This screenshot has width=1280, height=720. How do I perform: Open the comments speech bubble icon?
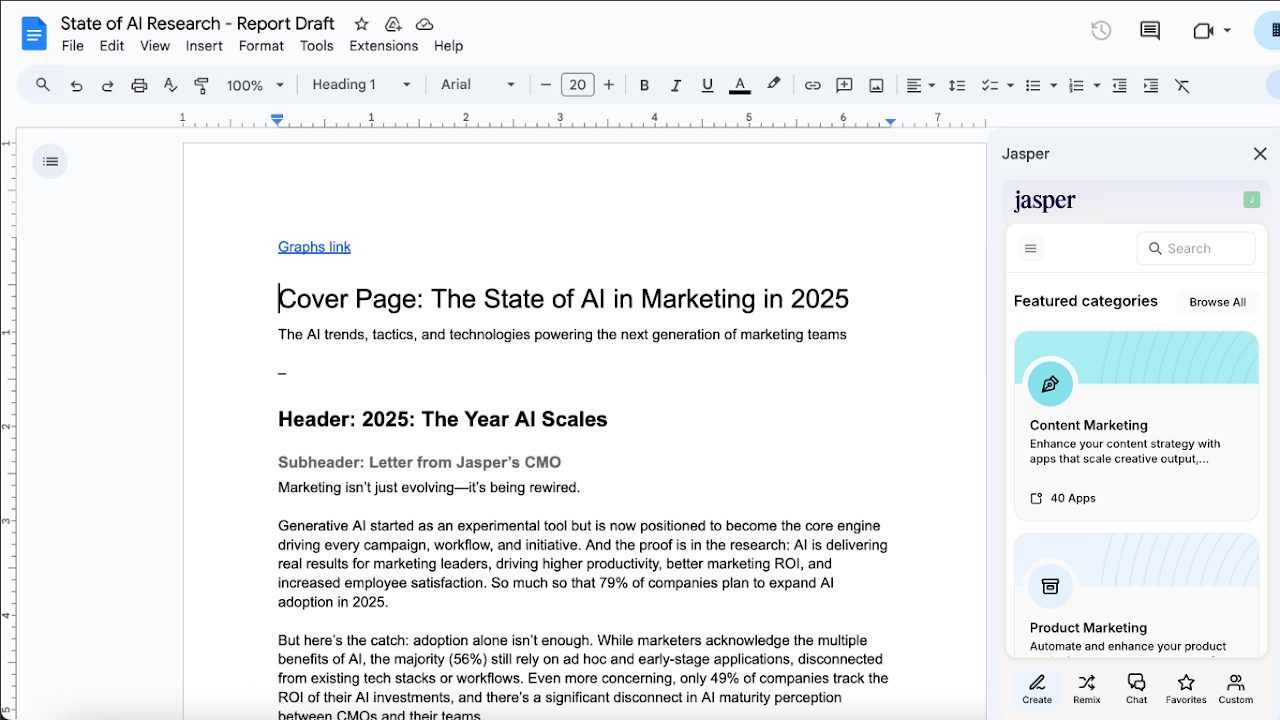pos(1150,30)
